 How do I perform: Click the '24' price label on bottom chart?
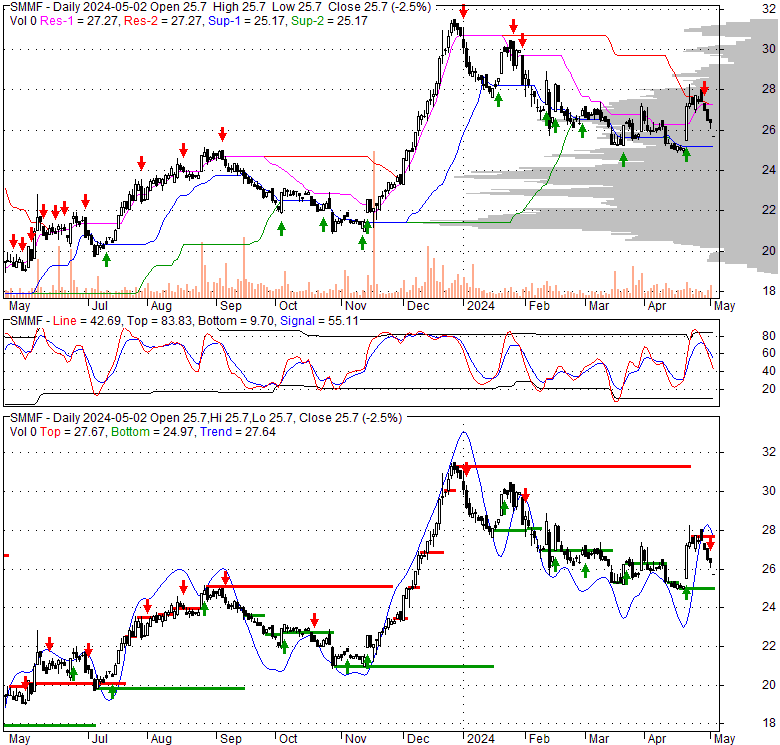click(769, 606)
